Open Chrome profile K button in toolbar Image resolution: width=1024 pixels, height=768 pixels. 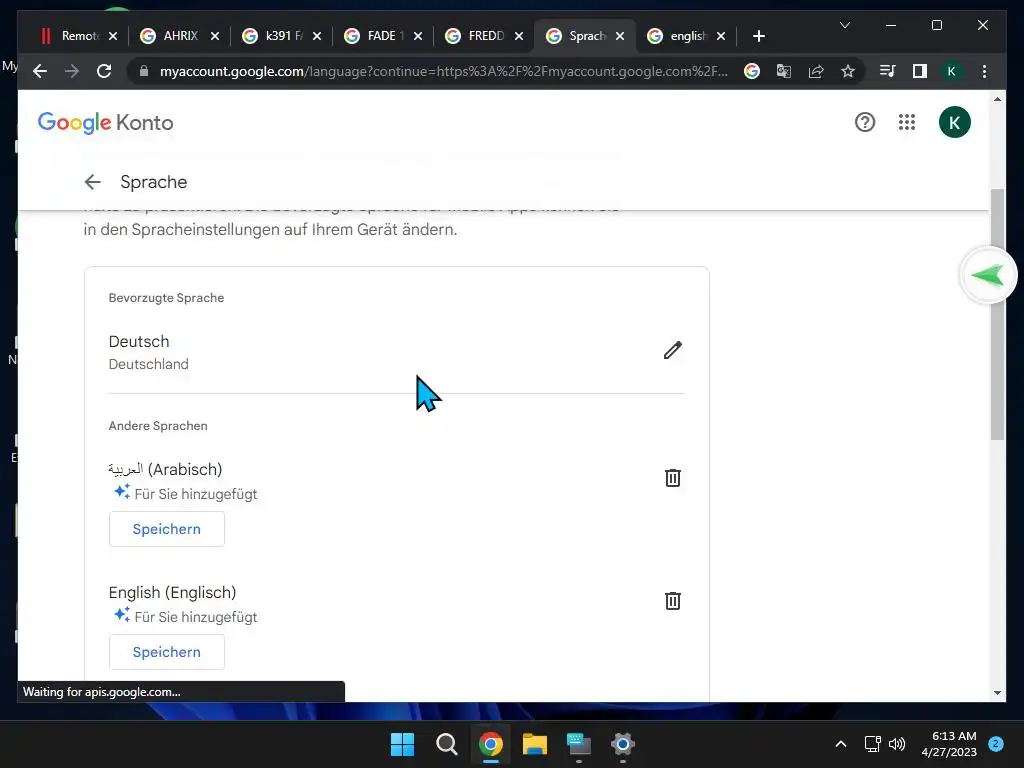coord(952,71)
